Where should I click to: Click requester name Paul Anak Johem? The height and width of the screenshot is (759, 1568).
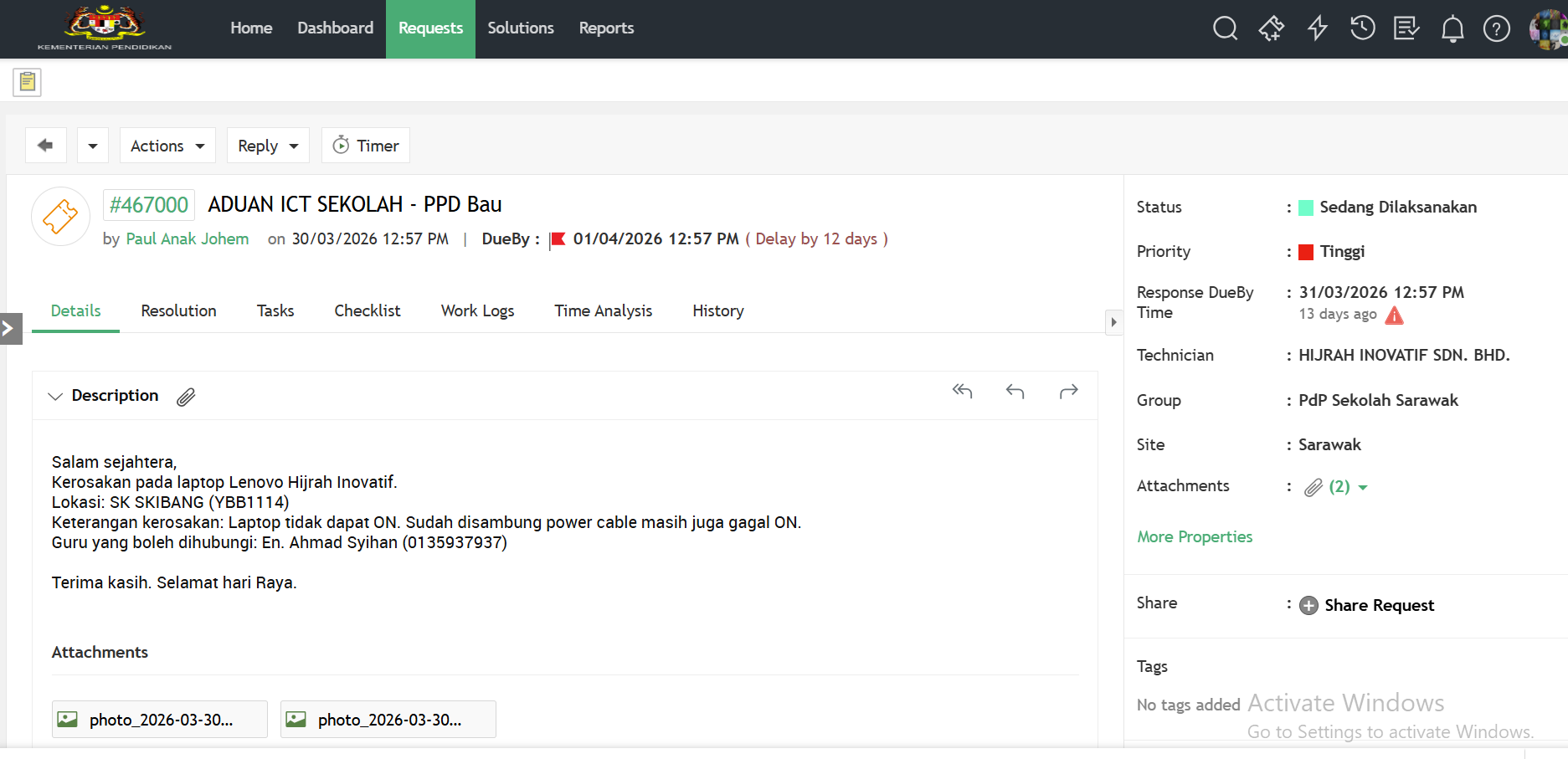point(187,238)
